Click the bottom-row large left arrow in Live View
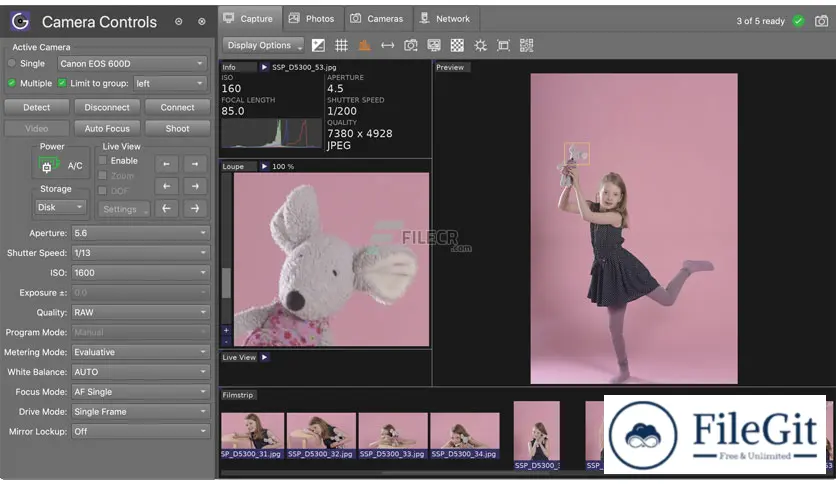This screenshot has height=484, width=836. coord(166,208)
